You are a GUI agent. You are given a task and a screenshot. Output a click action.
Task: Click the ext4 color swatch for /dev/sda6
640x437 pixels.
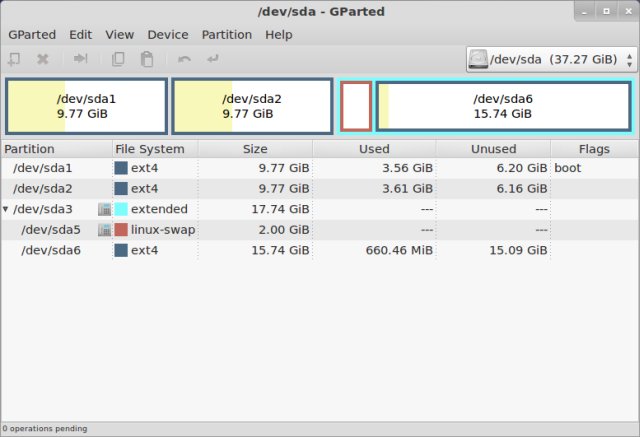tap(121, 250)
